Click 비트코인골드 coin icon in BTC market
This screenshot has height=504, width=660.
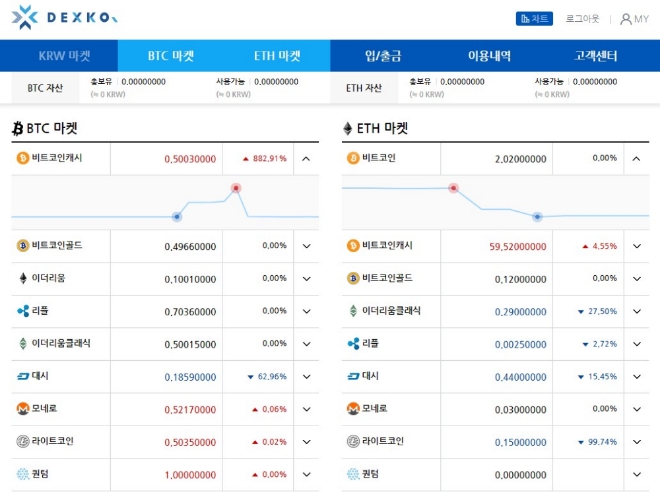coord(23,245)
